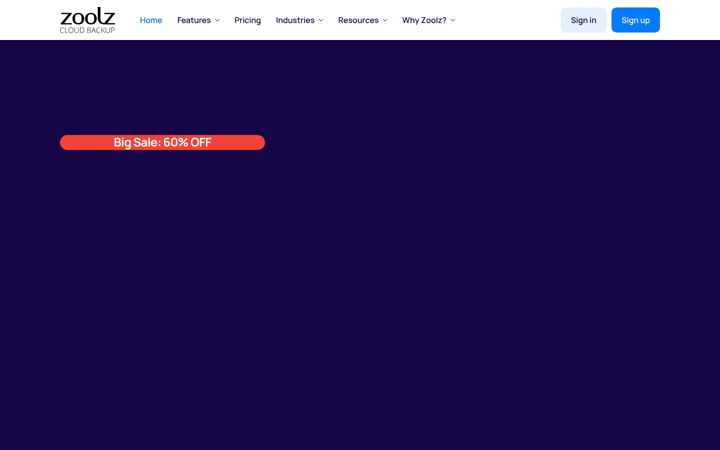Go to the Home nav link
The height and width of the screenshot is (450, 720).
151,20
